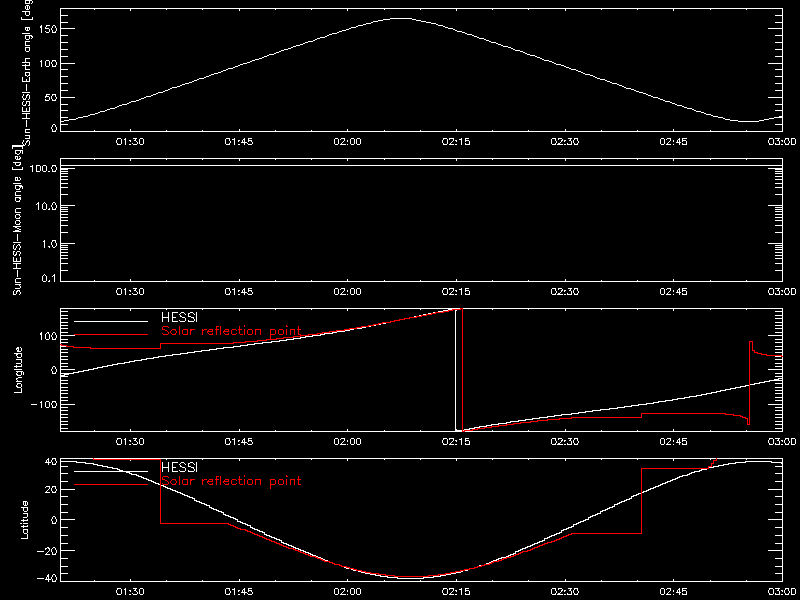Click the white HESSI legend line in Latitude plot
800x600 pixels.
click(x=111, y=471)
